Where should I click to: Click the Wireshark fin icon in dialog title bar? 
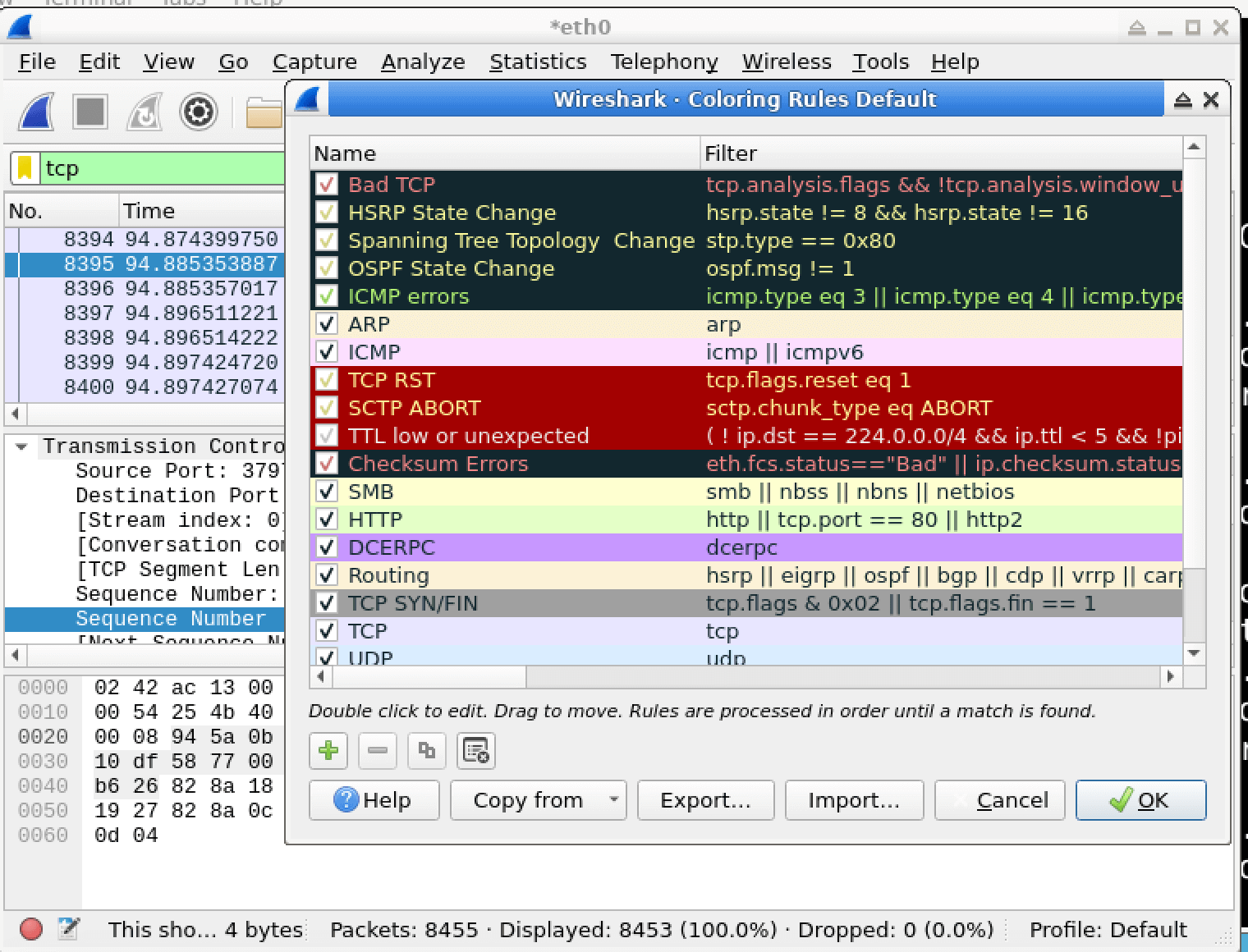tap(308, 99)
